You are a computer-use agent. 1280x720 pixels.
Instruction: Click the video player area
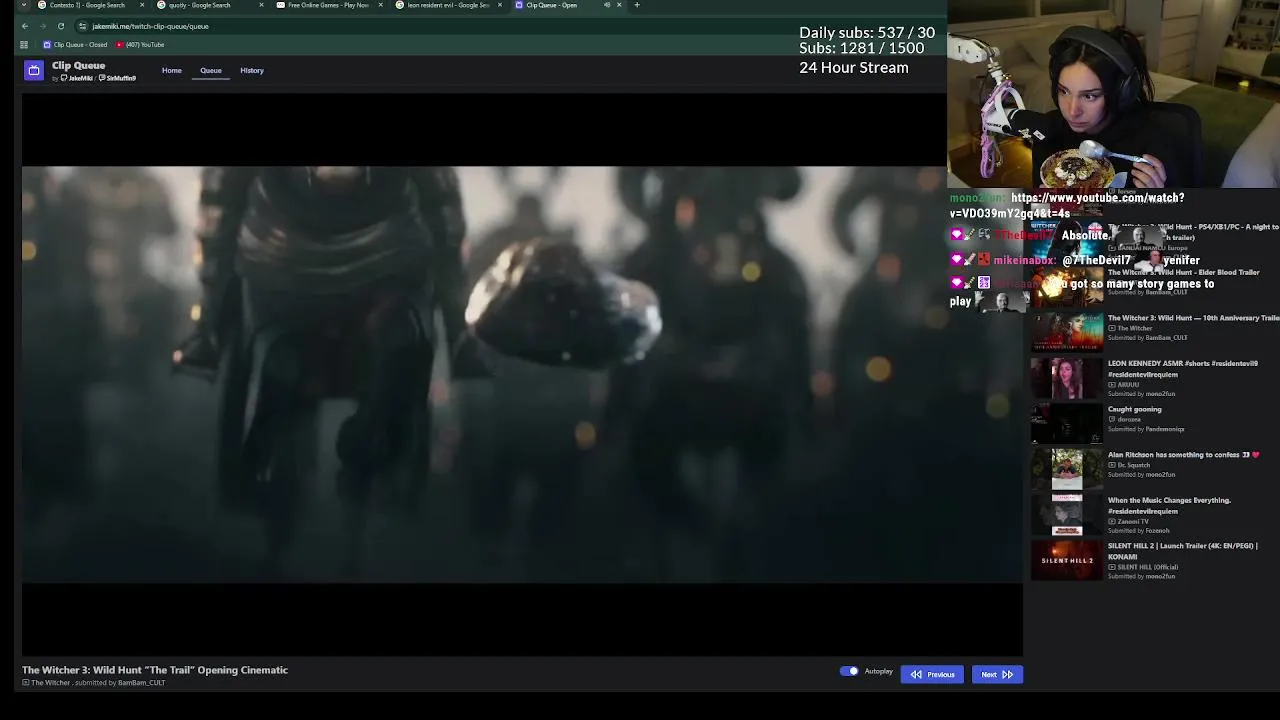(522, 374)
